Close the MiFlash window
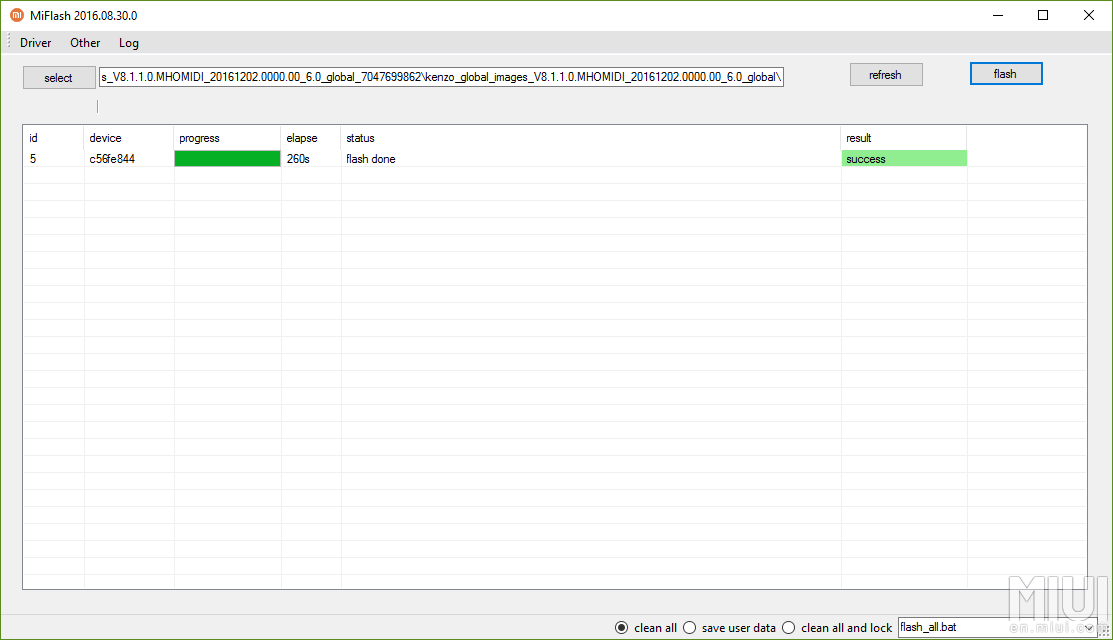Viewport: 1113px width, 640px height. pyautogui.click(x=1089, y=15)
